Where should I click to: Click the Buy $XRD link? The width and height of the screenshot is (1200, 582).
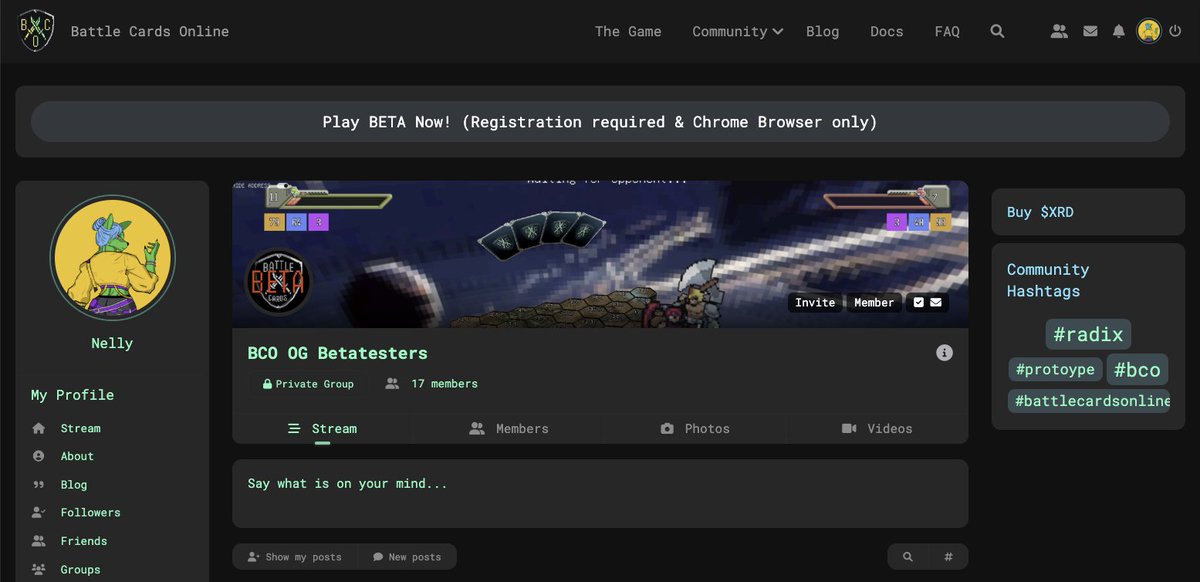coord(1040,212)
